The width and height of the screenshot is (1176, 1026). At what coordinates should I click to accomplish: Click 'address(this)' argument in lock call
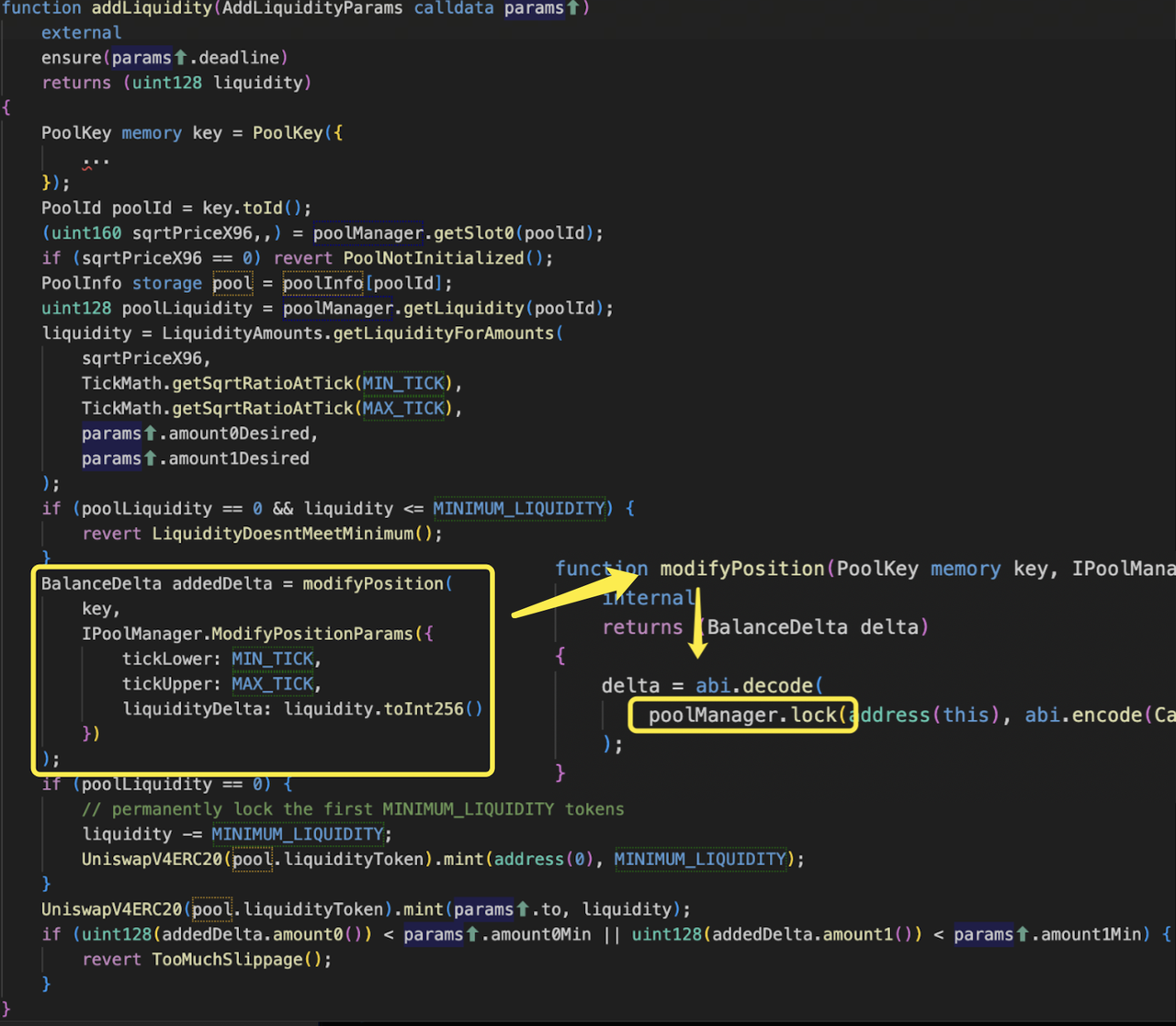point(923,716)
